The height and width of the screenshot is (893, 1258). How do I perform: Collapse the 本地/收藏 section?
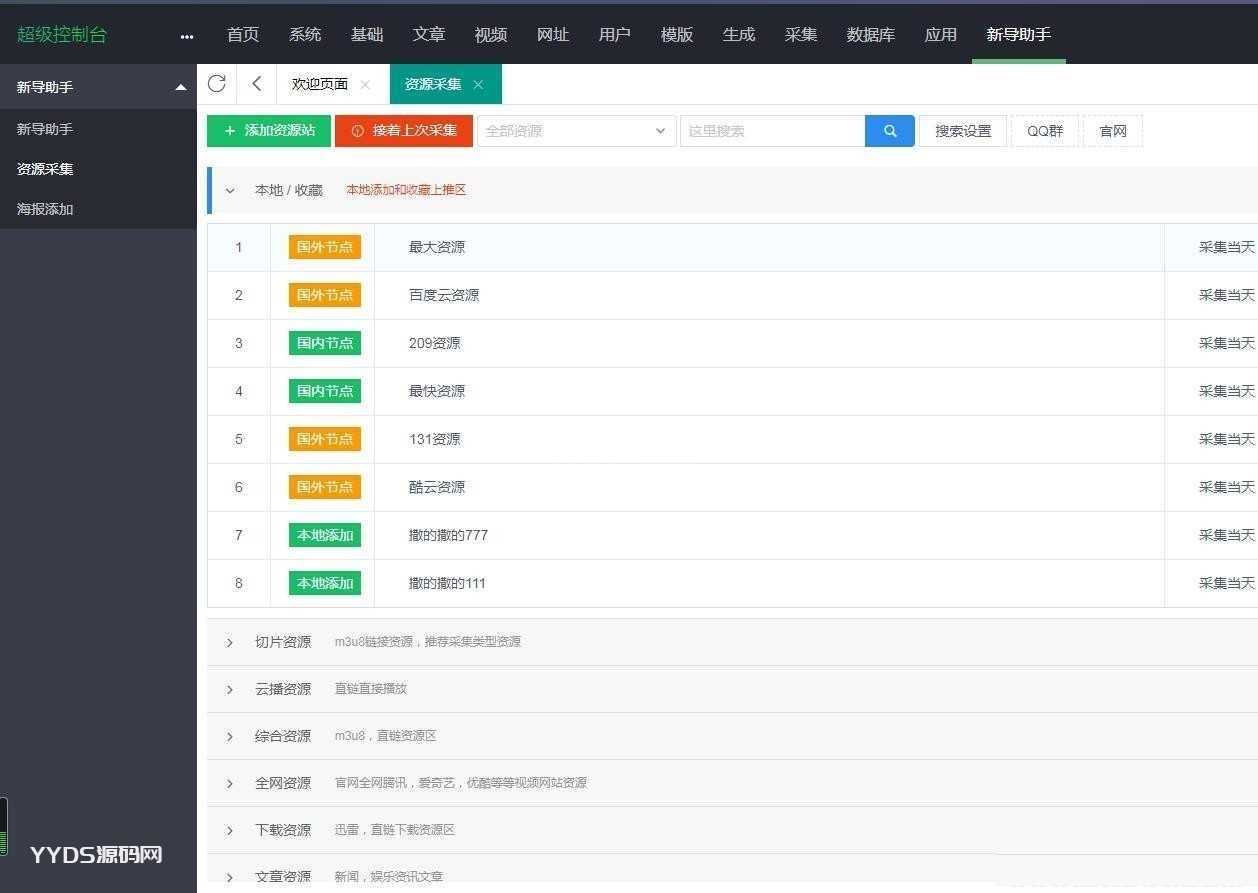[x=229, y=190]
